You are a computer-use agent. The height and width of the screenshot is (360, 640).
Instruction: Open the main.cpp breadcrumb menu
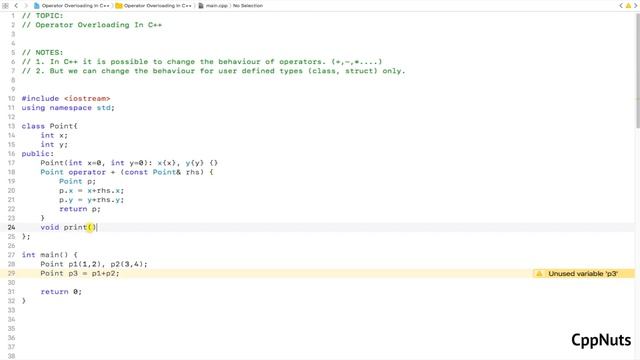pos(216,6)
